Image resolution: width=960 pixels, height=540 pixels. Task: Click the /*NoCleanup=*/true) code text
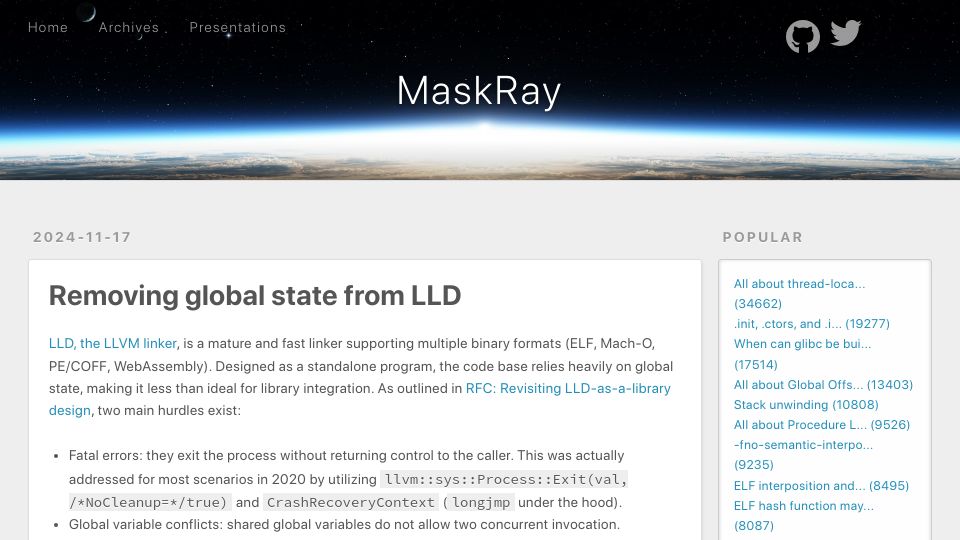point(148,503)
